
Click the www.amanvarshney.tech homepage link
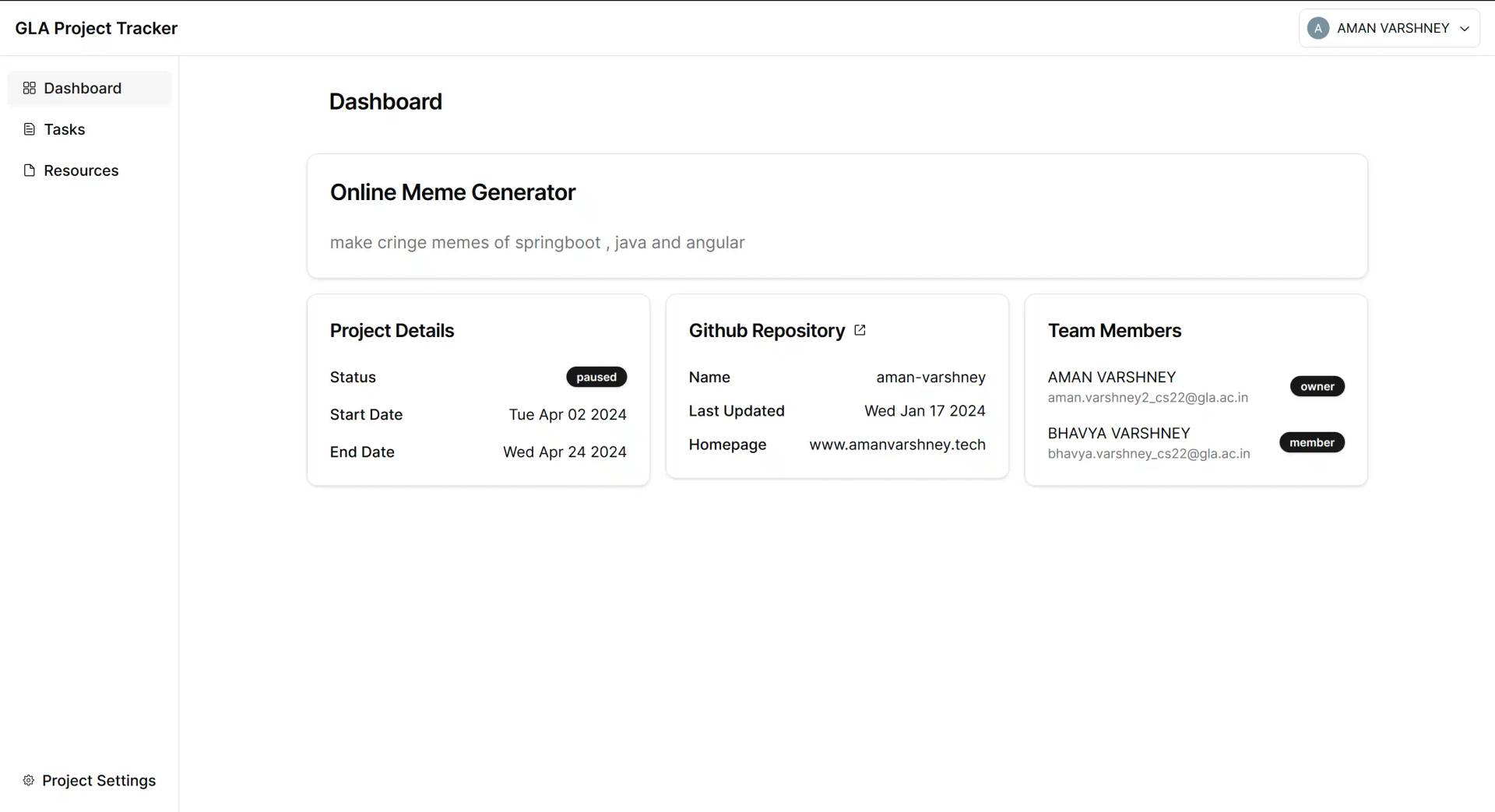point(897,445)
